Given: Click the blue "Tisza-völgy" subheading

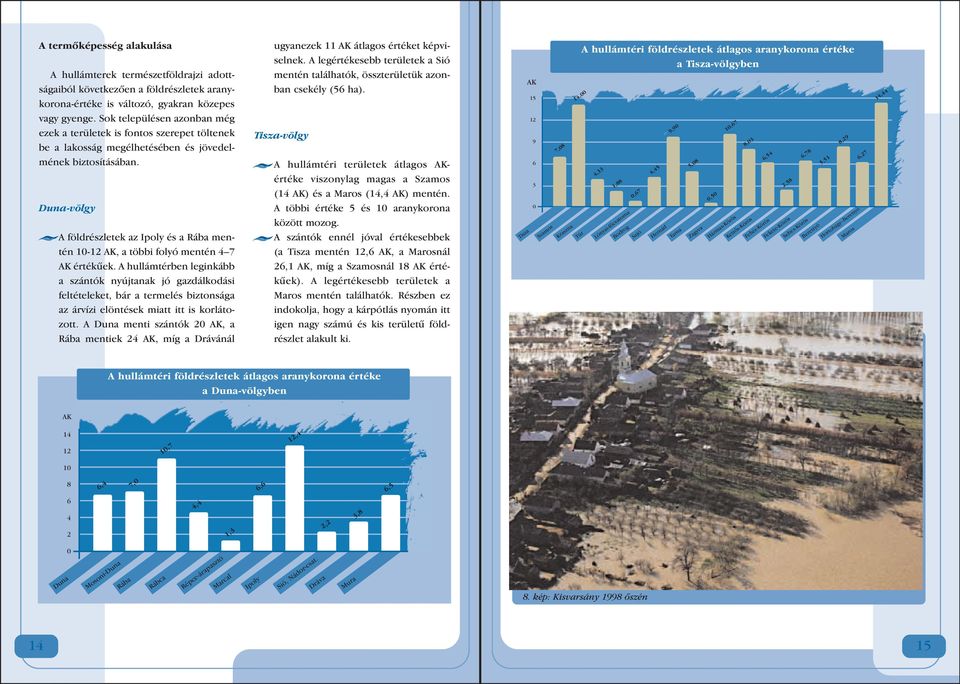Looking at the screenshot, I should tap(281, 135).
